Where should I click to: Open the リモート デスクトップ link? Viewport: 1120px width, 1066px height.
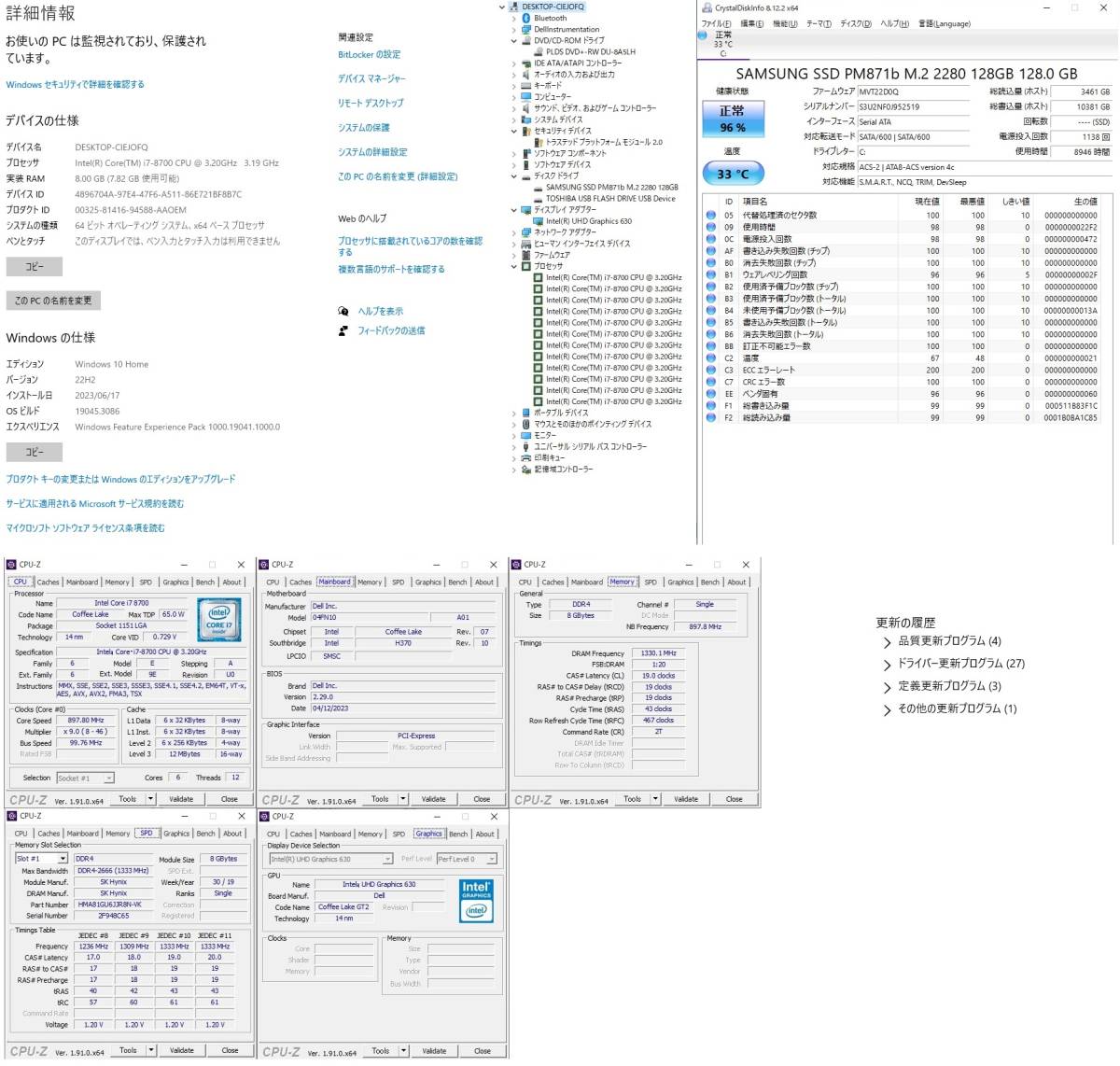point(371,103)
